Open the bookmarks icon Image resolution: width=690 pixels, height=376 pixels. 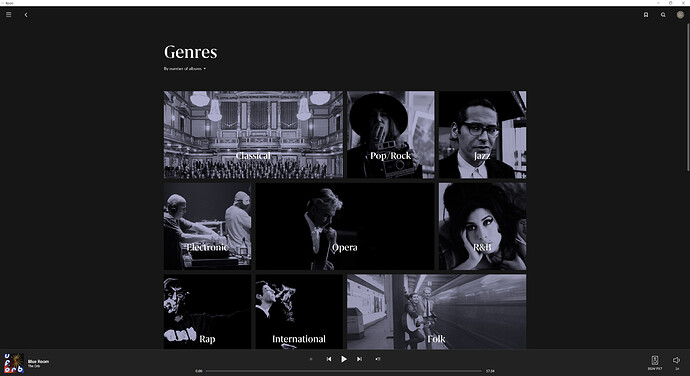[x=646, y=15]
